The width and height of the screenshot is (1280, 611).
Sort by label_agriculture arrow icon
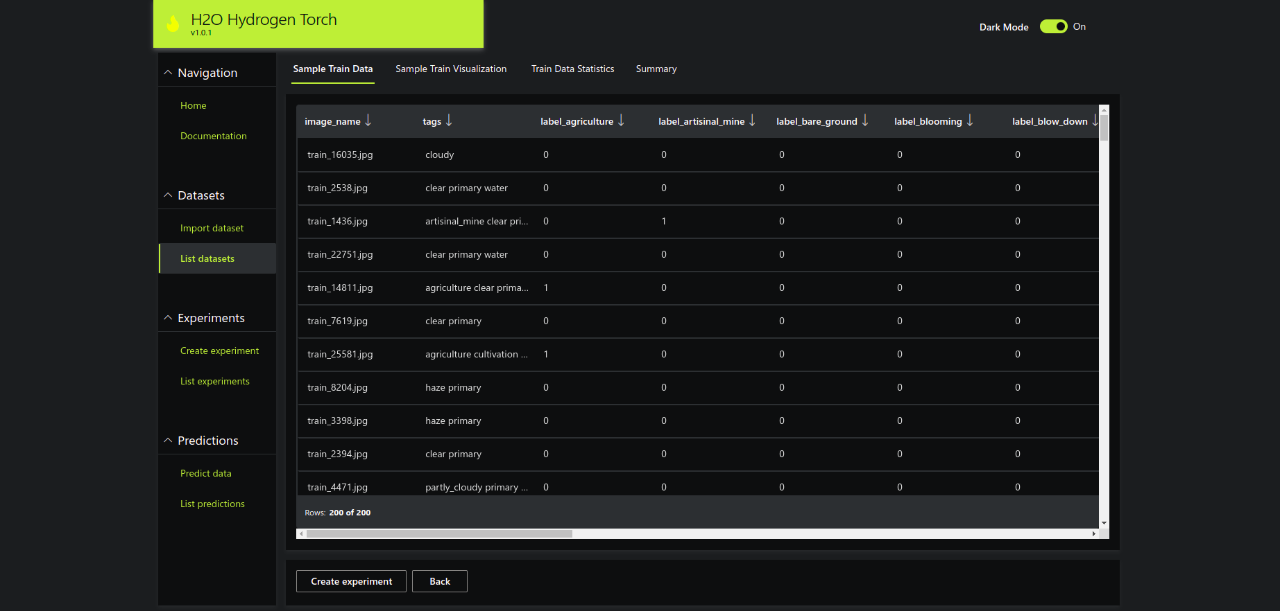[x=621, y=121]
